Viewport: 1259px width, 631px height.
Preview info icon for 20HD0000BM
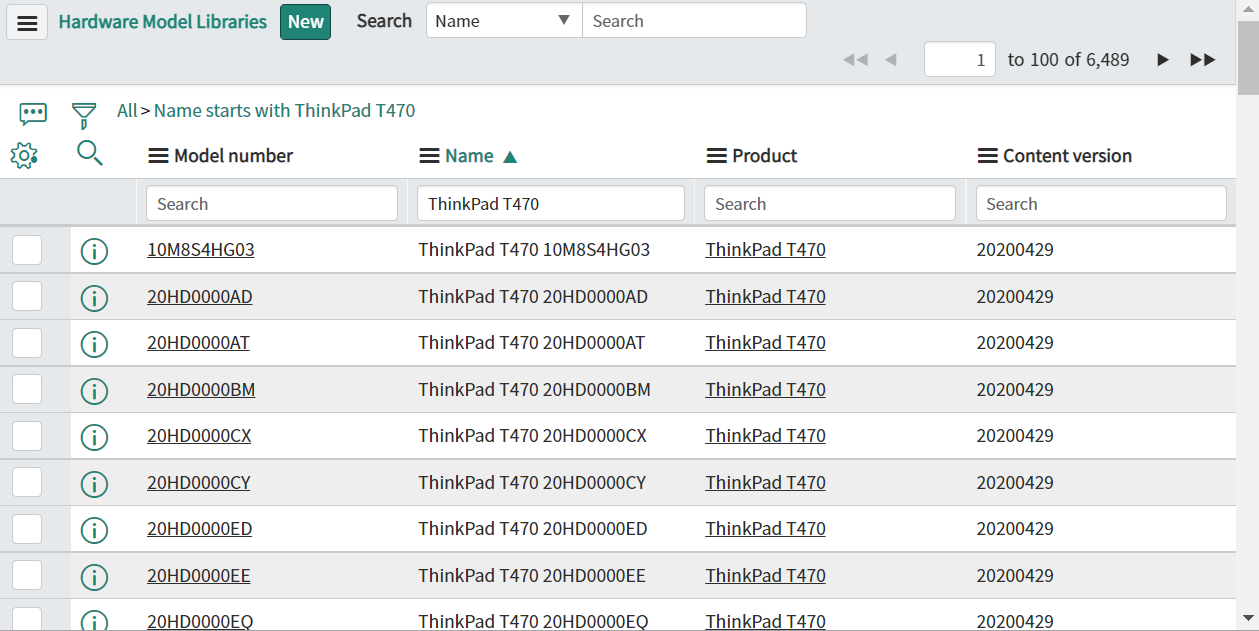(x=94, y=390)
